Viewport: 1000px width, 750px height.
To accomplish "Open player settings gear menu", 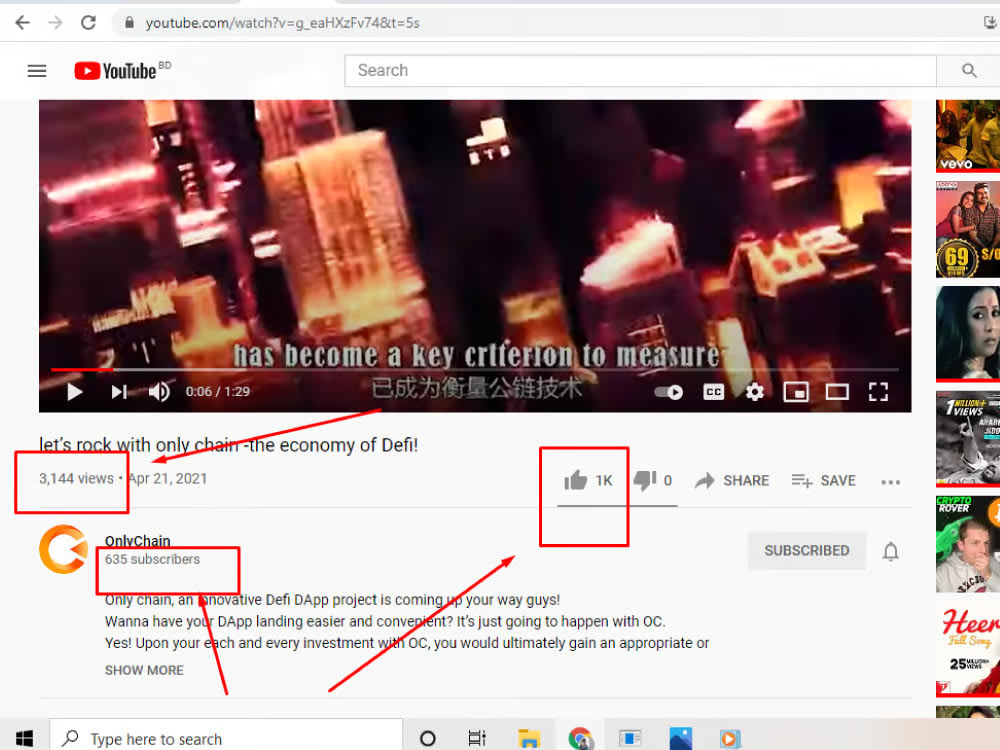I will pos(754,392).
